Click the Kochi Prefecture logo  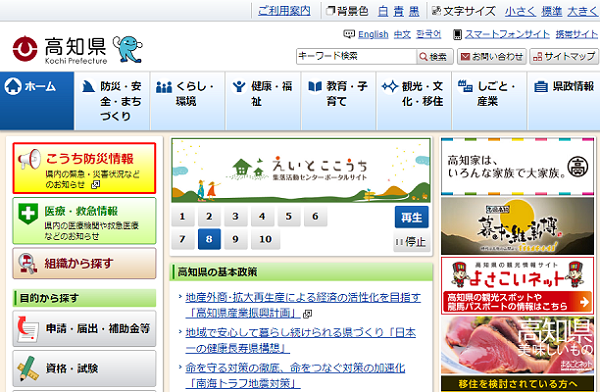coord(60,50)
